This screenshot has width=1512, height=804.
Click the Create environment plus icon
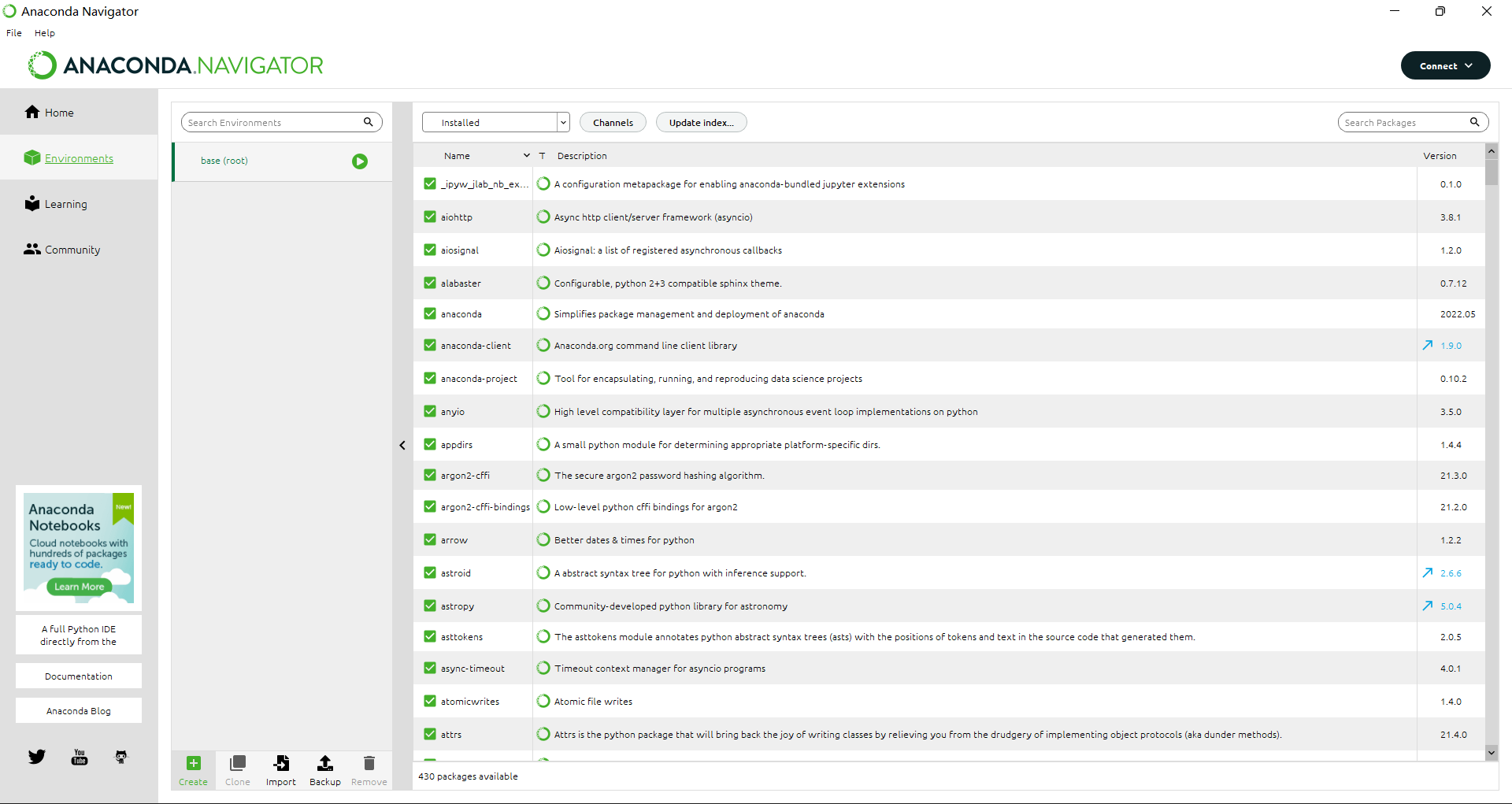[193, 763]
